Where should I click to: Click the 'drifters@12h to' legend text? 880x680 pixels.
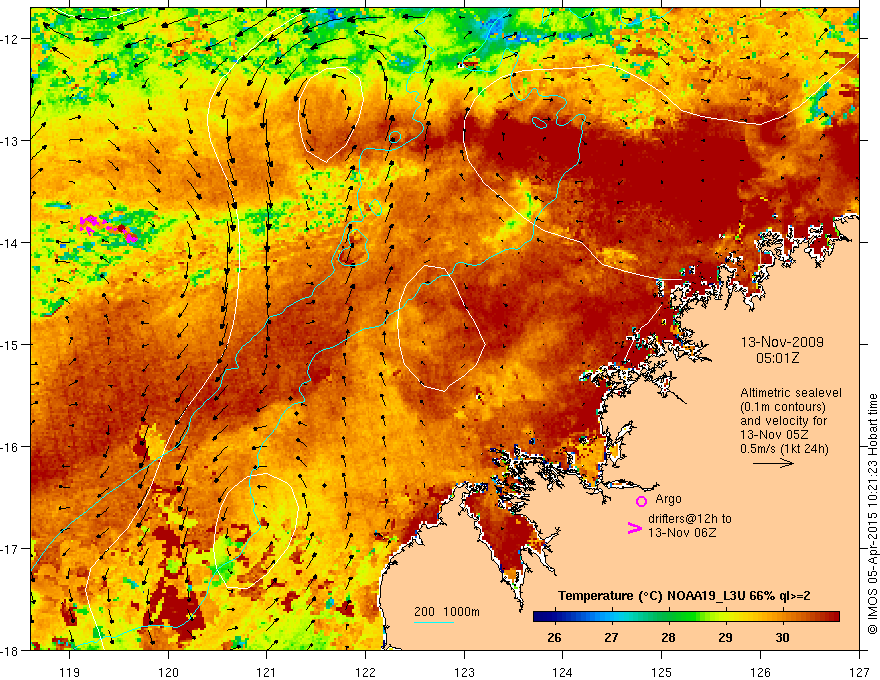tap(690, 519)
